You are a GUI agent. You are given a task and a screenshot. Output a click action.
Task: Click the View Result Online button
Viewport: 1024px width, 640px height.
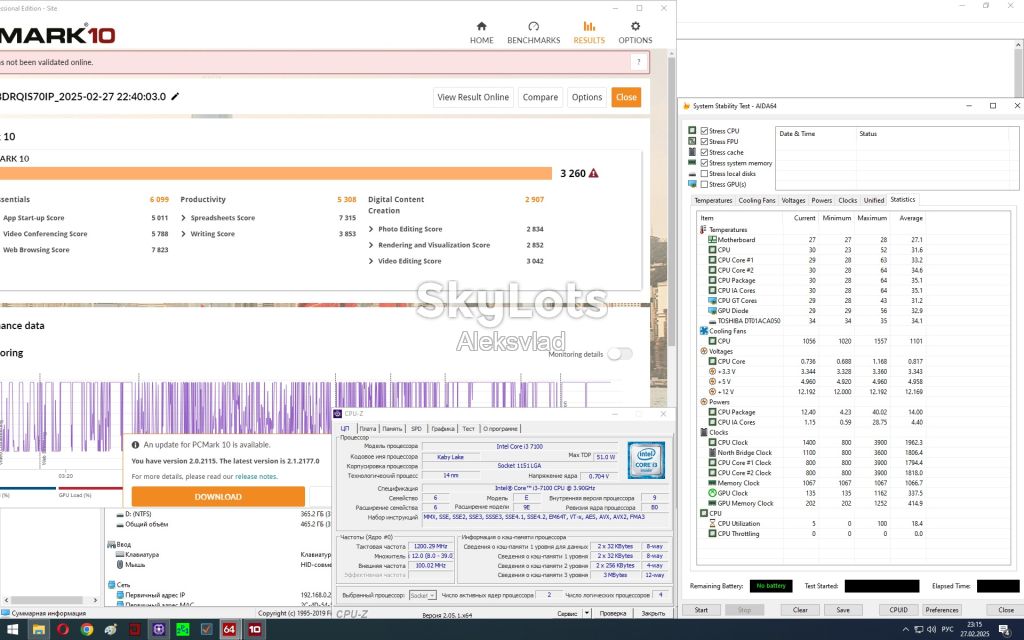tap(473, 97)
